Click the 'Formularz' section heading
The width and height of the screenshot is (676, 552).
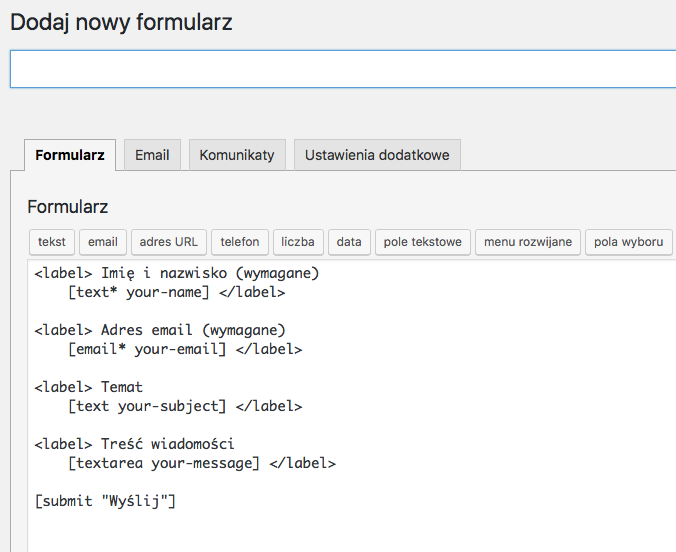tap(68, 207)
